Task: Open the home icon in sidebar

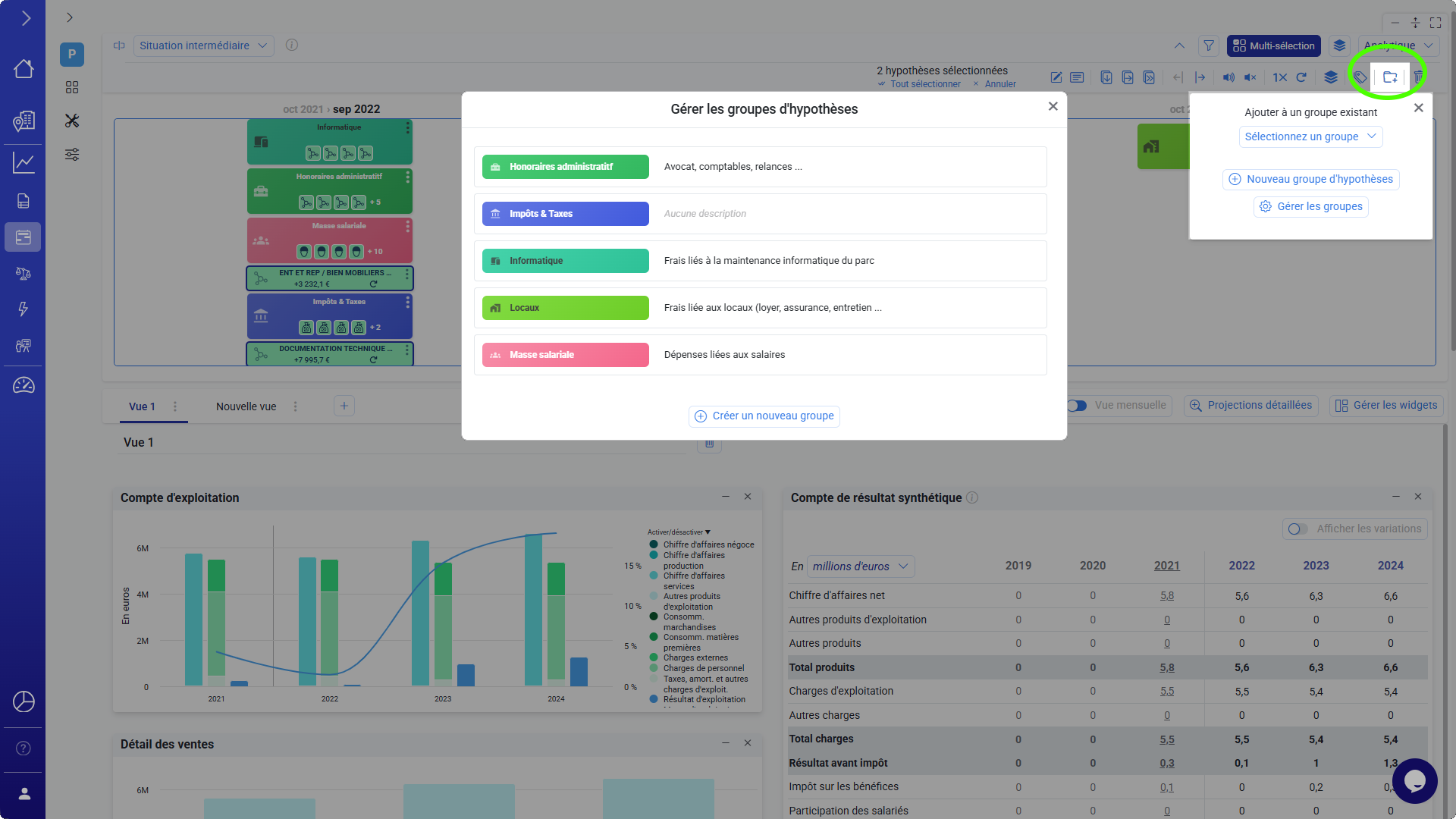Action: (x=24, y=69)
